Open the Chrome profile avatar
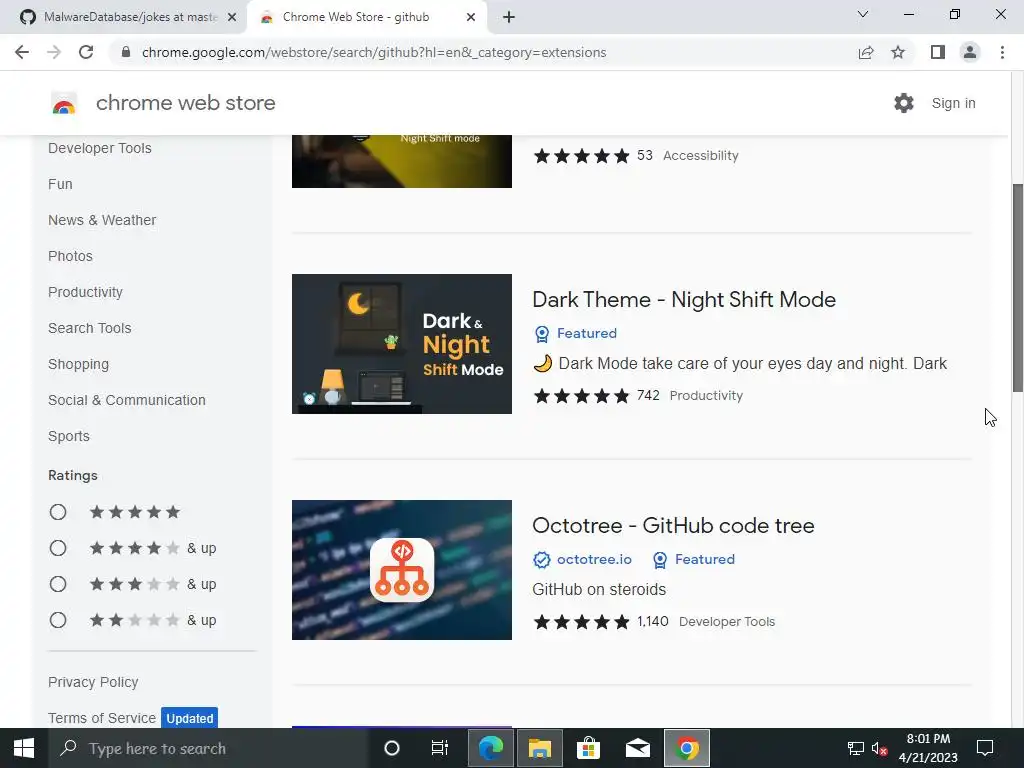Viewport: 1024px width, 768px height. [x=970, y=52]
